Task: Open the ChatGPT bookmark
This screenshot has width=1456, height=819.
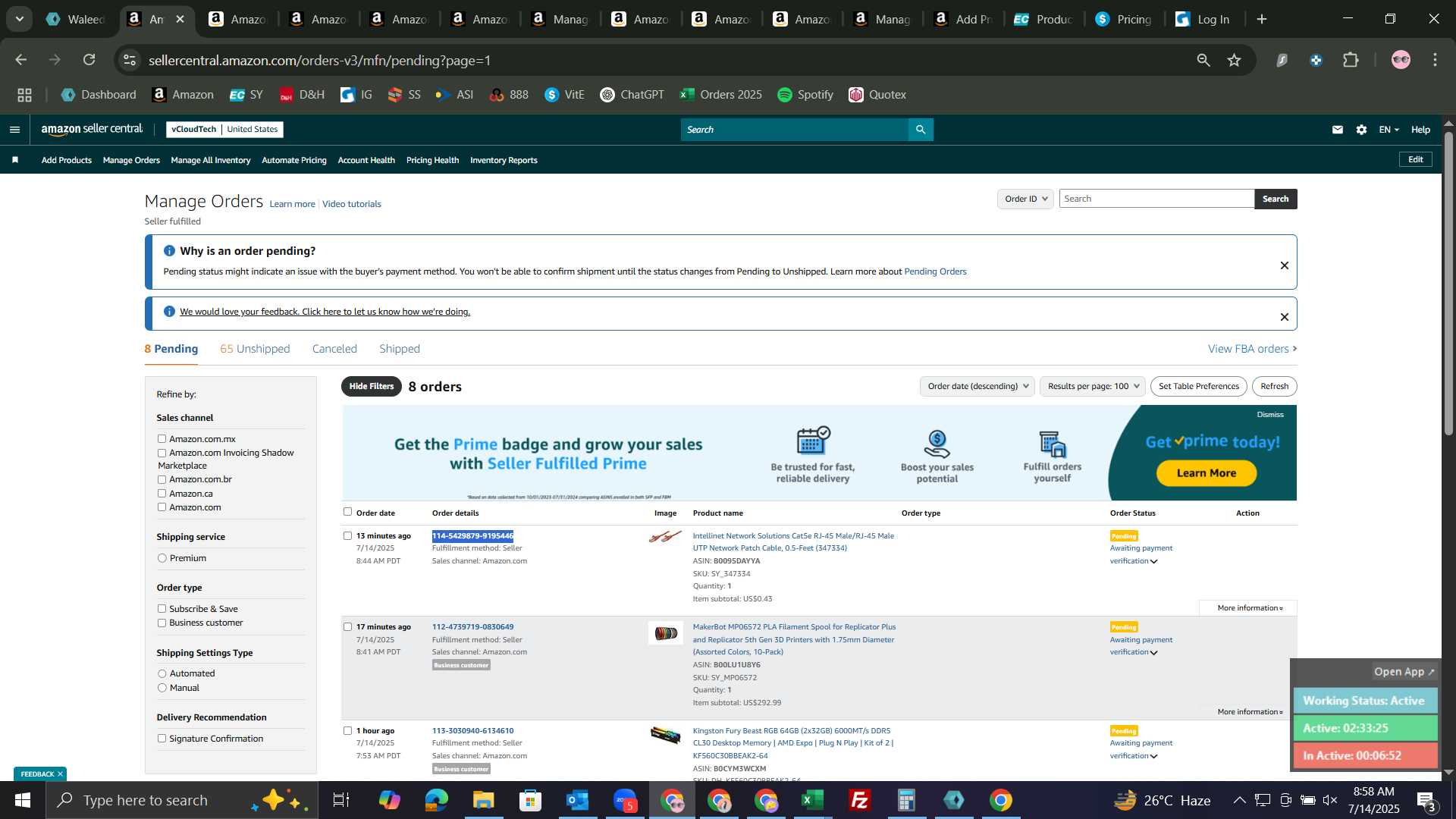Action: (632, 95)
